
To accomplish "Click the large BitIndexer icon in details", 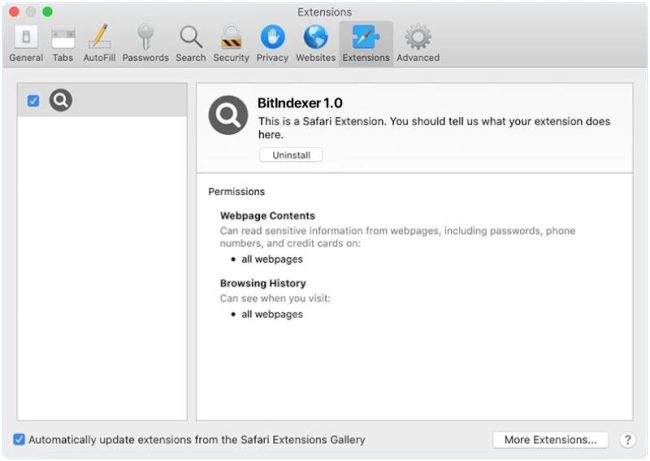I will 228,115.
